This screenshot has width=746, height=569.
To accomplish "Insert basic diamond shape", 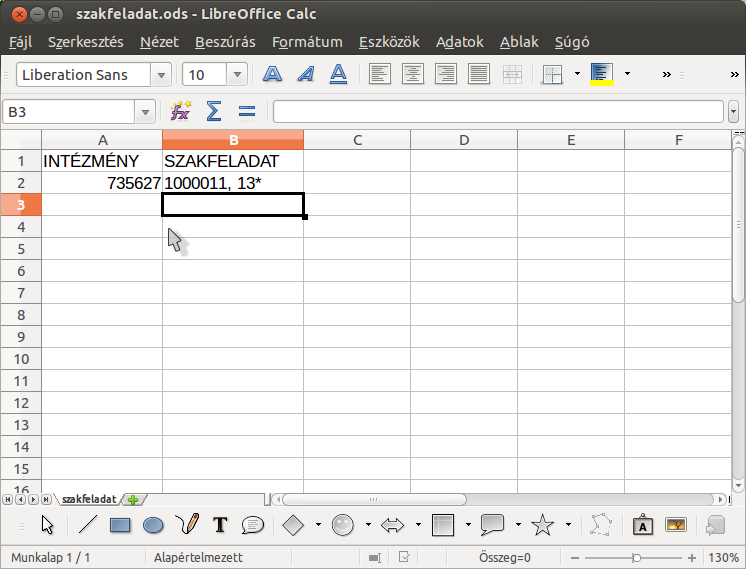I will [x=293, y=525].
